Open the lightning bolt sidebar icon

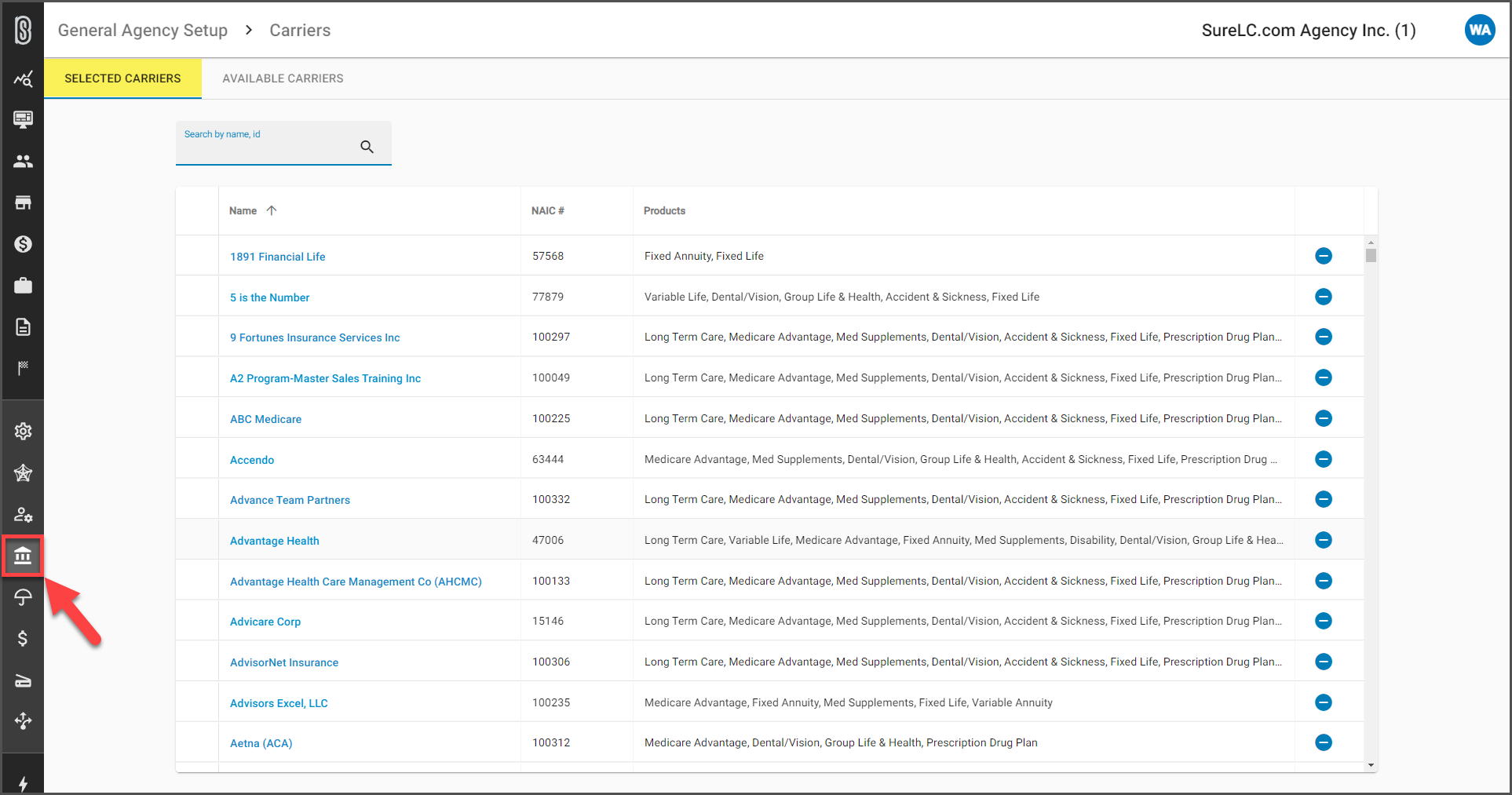pos(24,783)
